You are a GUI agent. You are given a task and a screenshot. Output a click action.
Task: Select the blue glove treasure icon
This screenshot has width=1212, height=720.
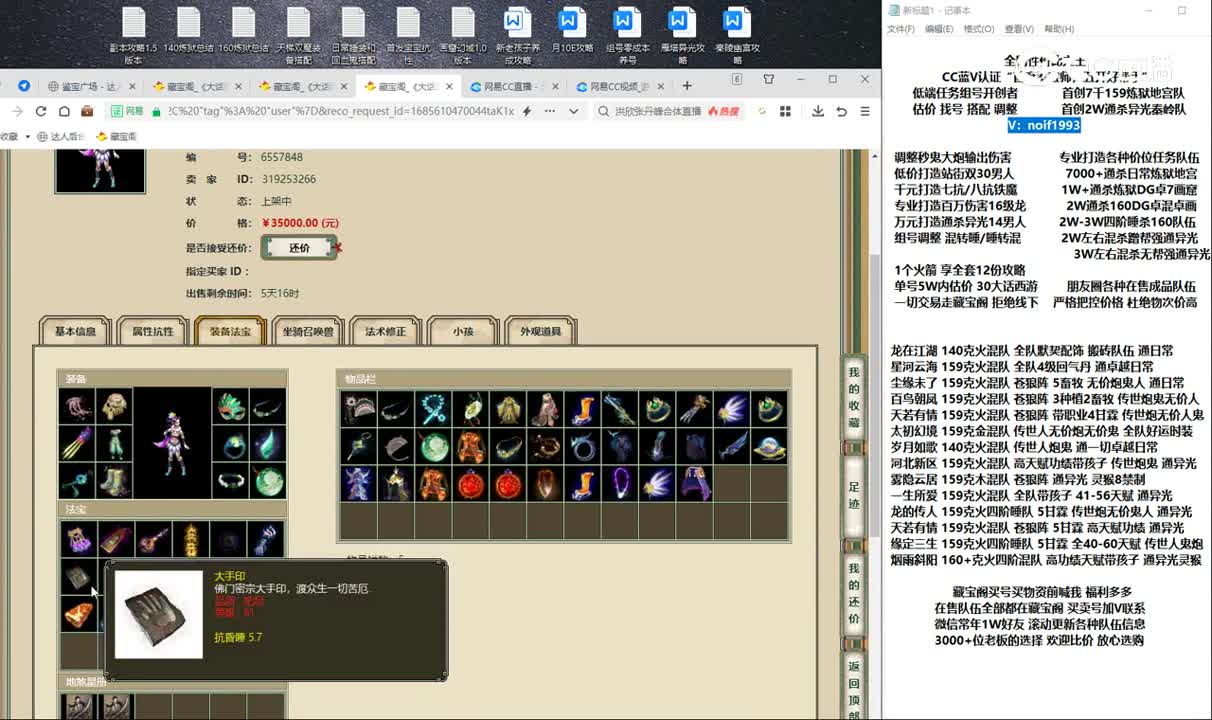[x=265, y=539]
